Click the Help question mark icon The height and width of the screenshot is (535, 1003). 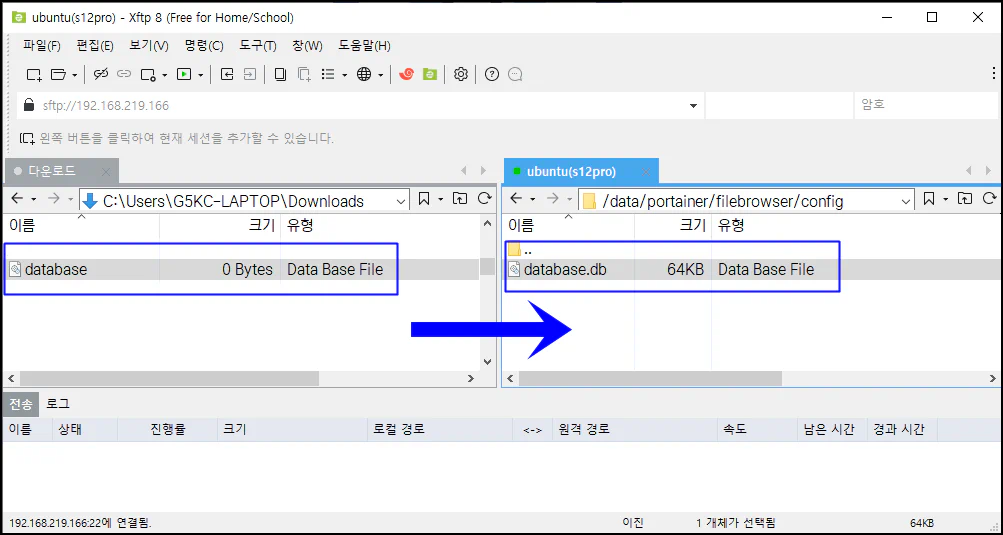click(x=491, y=75)
